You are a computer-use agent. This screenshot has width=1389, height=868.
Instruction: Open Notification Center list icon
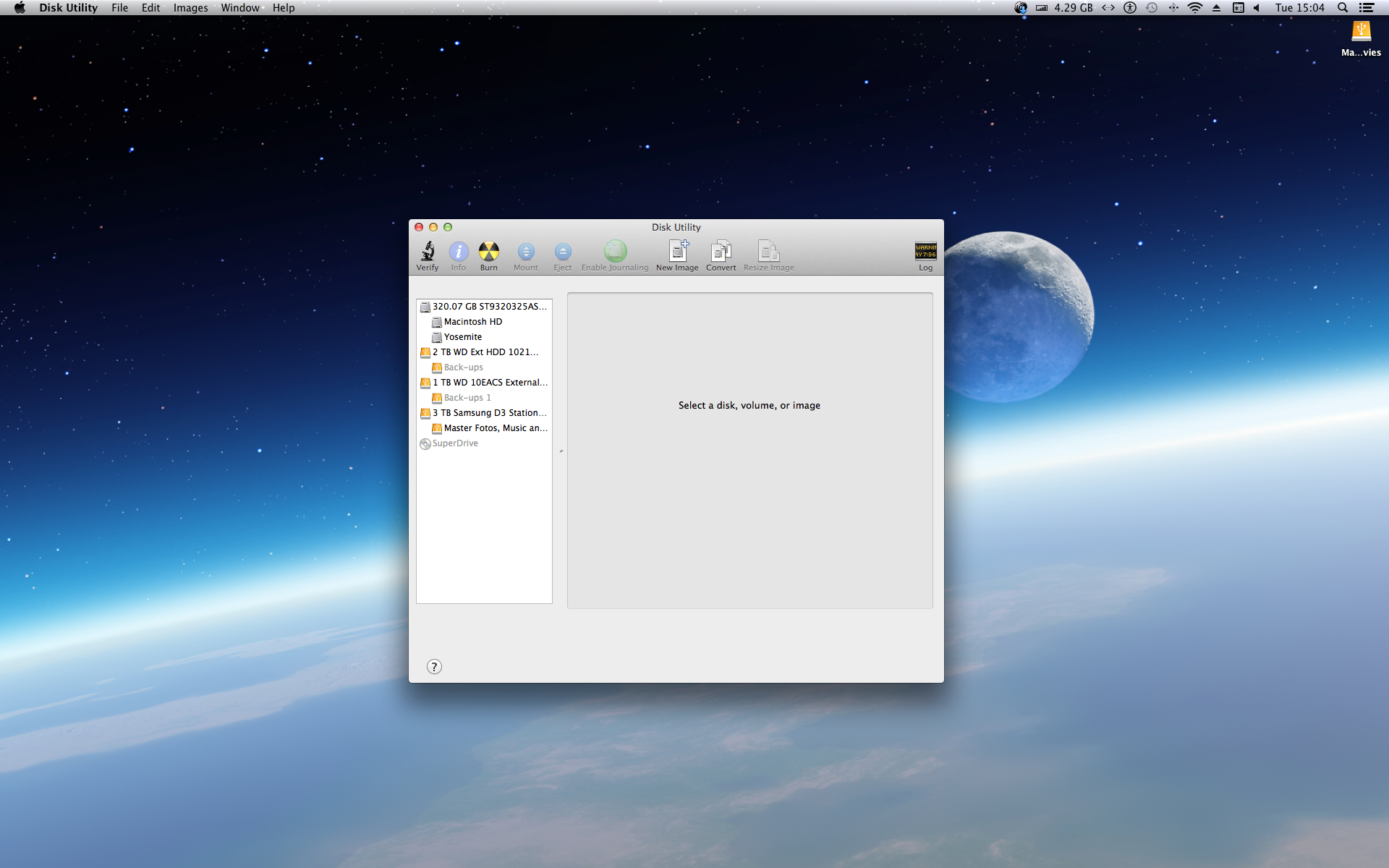(1367, 8)
